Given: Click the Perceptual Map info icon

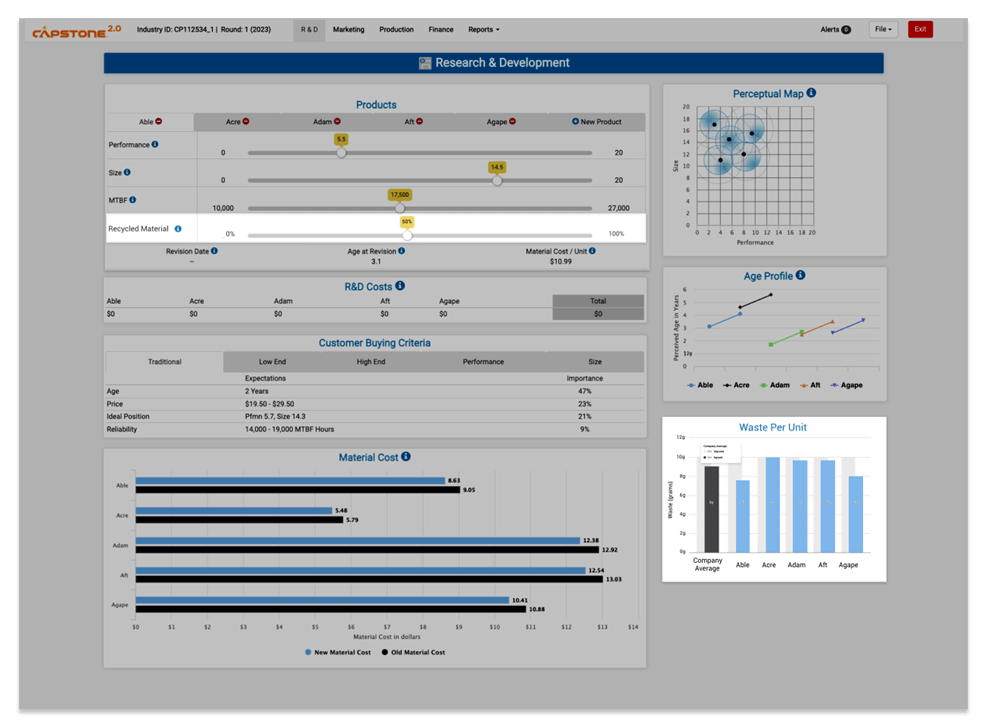Looking at the screenshot, I should coord(812,93).
